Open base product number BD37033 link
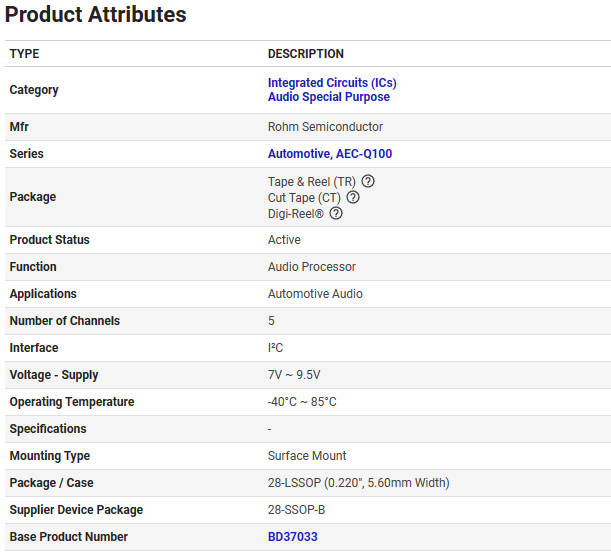The height and width of the screenshot is (556, 611). point(293,537)
